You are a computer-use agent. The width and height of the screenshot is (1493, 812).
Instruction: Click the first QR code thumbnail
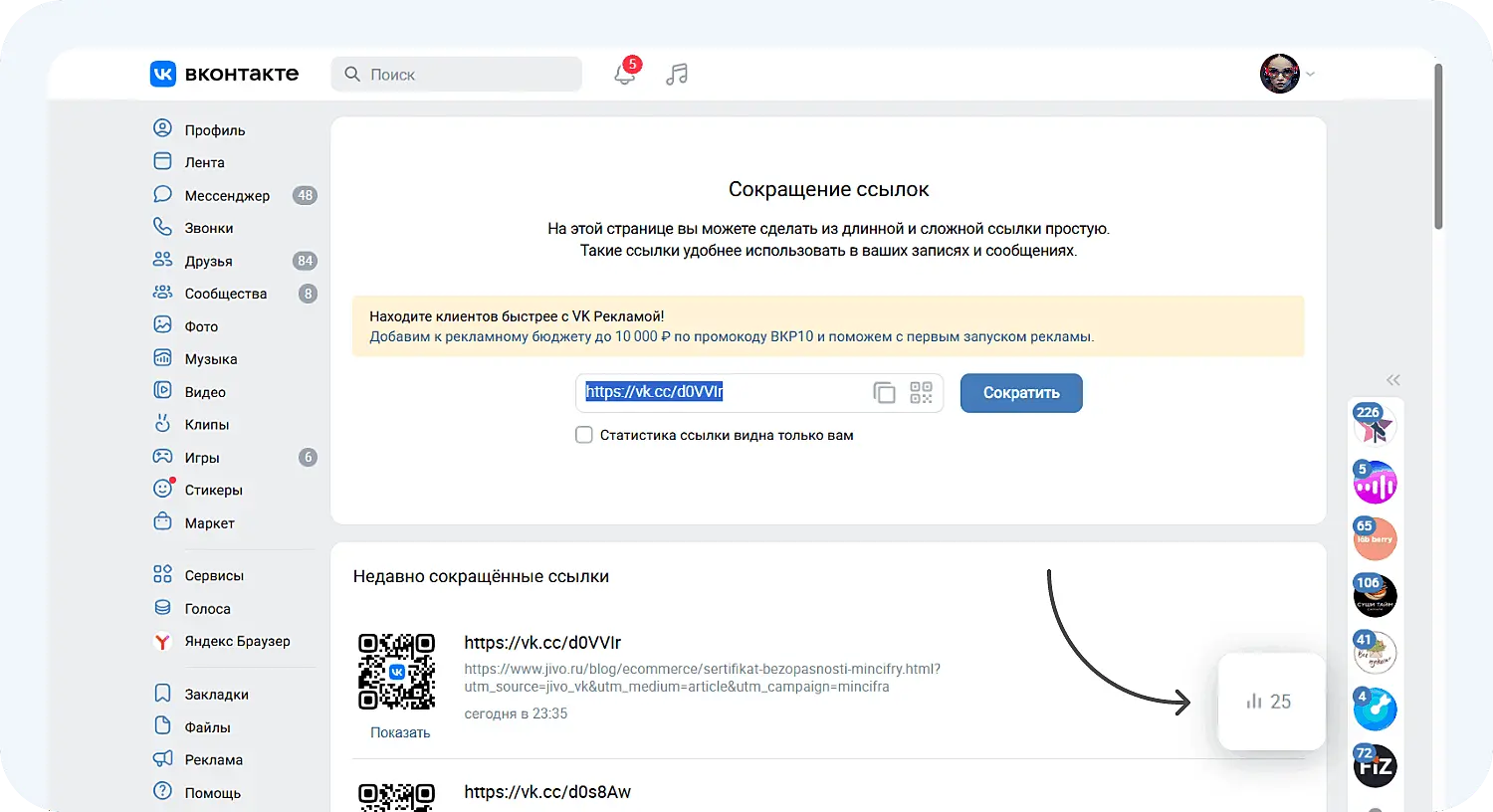point(396,672)
